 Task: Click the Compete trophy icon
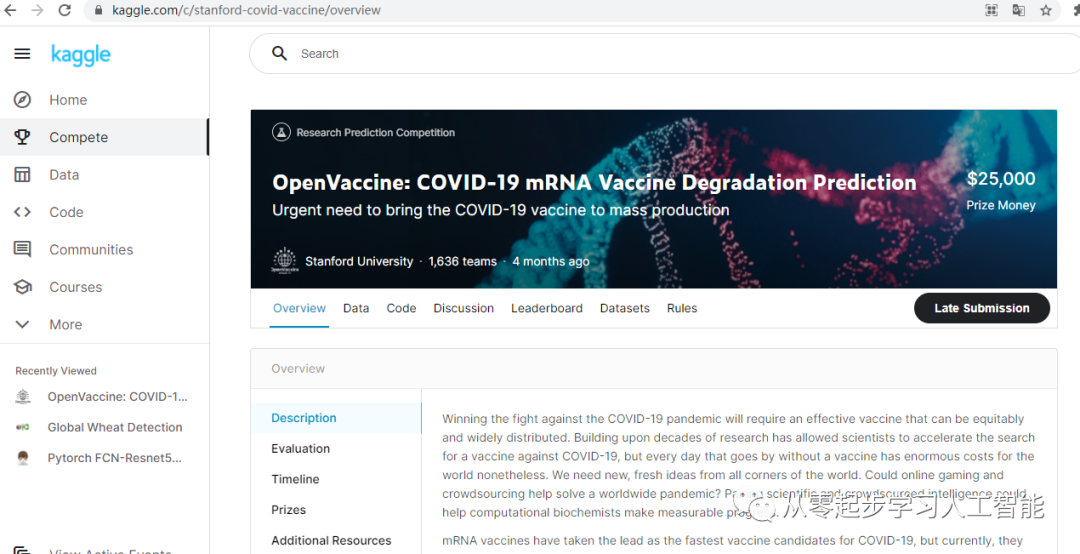(22, 137)
